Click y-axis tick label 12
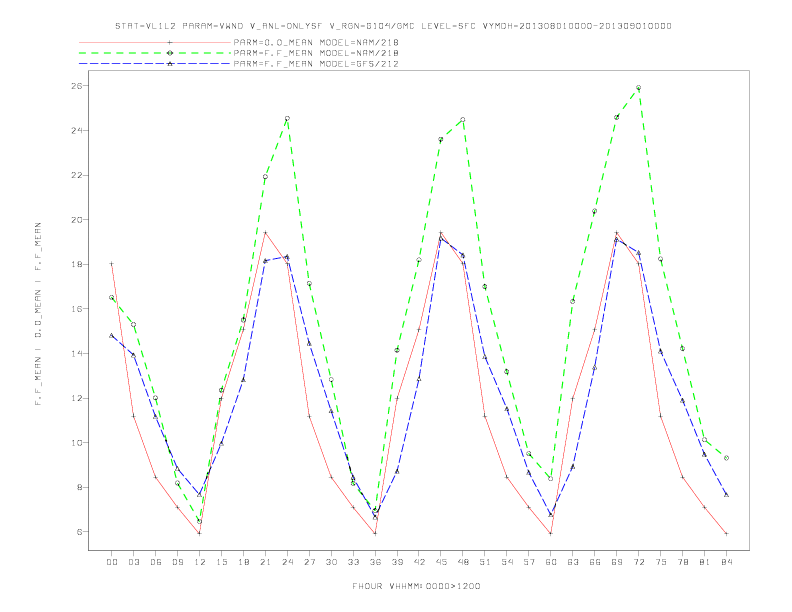Image resolution: width=792 pixels, height=612 pixels. pos(75,398)
